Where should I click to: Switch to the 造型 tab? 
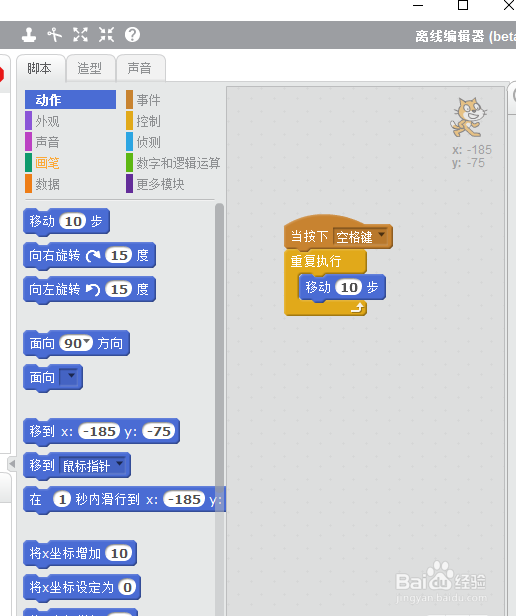(90, 68)
